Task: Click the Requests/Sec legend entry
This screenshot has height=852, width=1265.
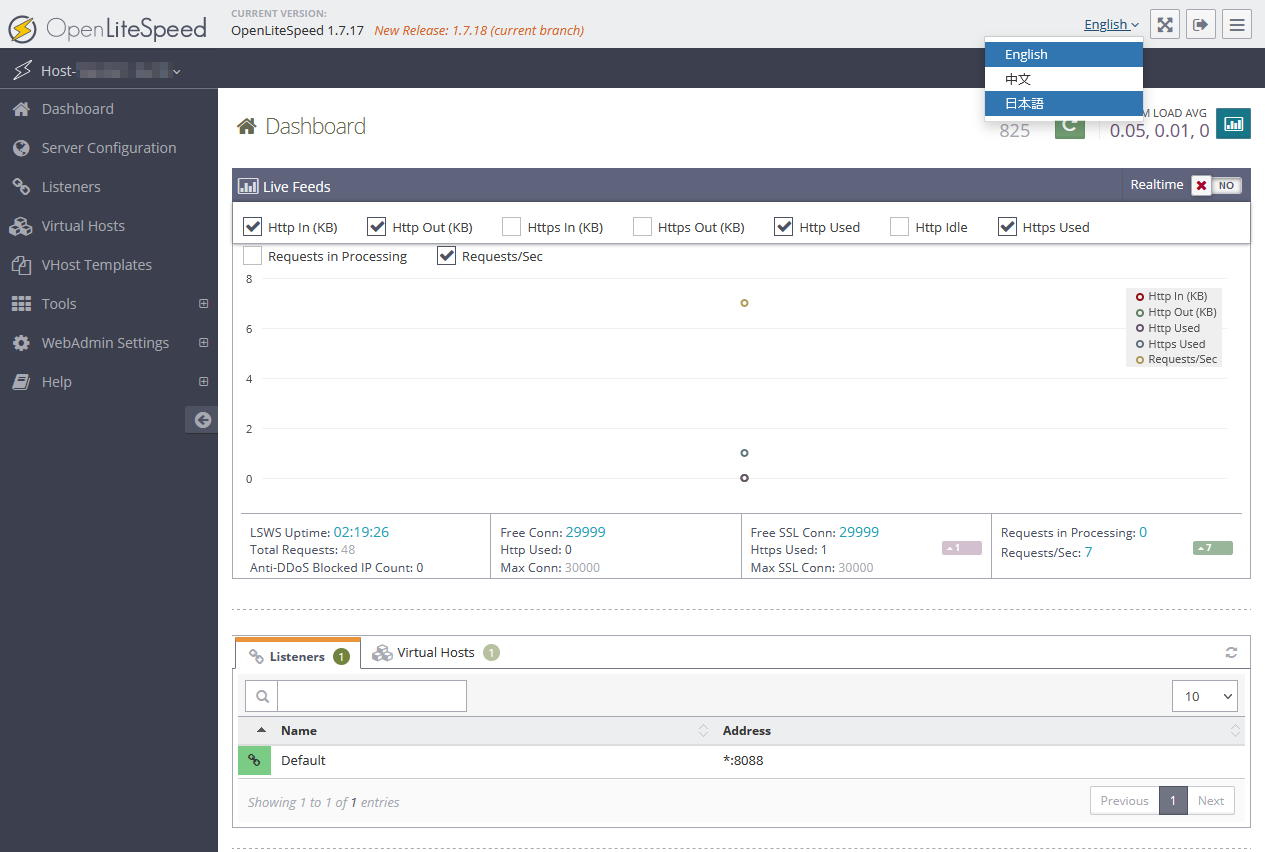Action: [x=1176, y=359]
